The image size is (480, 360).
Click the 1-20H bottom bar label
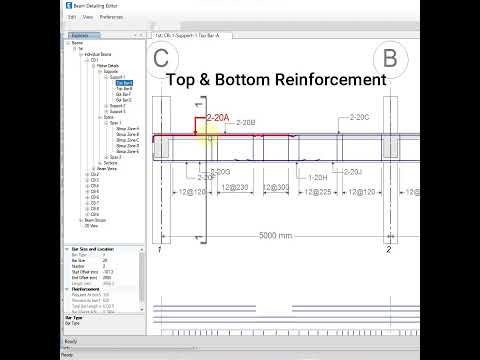point(318,178)
